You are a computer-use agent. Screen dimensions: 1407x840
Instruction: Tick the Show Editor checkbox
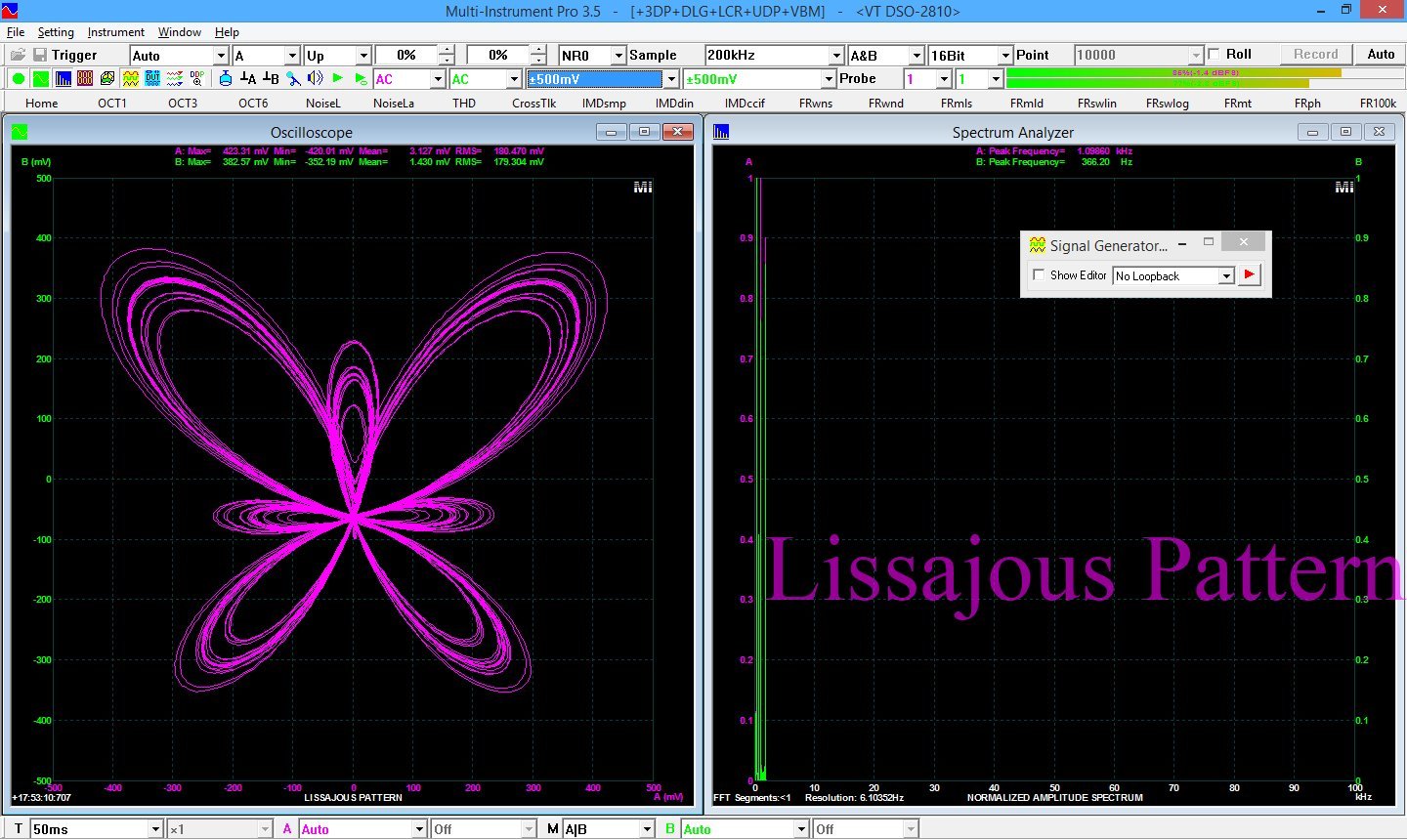pyautogui.click(x=1039, y=275)
